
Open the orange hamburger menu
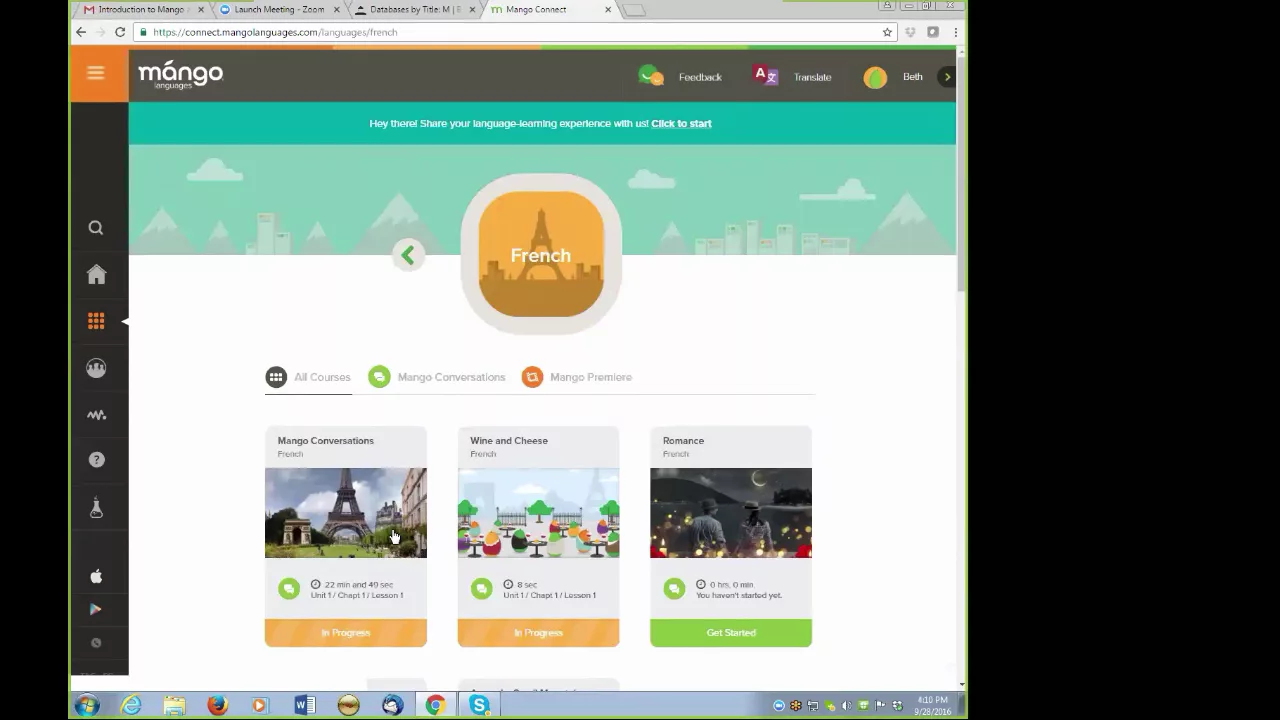coord(96,72)
